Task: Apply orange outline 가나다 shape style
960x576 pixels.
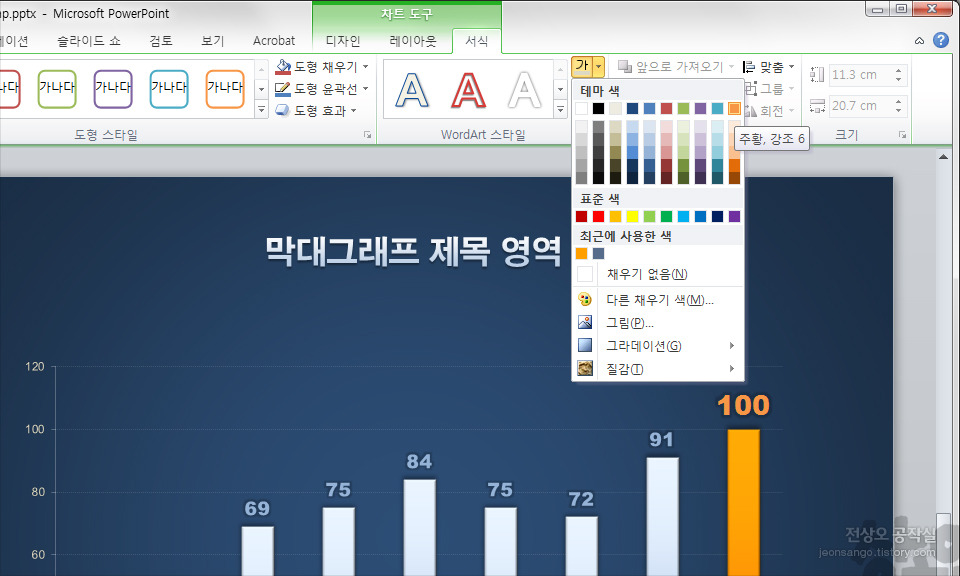Action: 225,89
